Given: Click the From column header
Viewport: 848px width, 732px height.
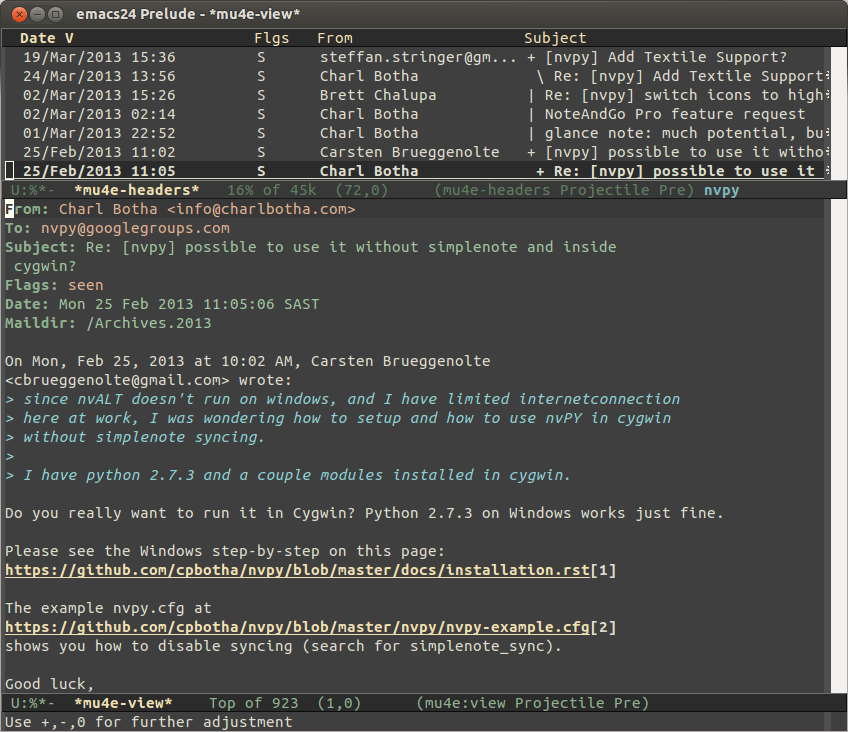Looking at the screenshot, I should (335, 38).
